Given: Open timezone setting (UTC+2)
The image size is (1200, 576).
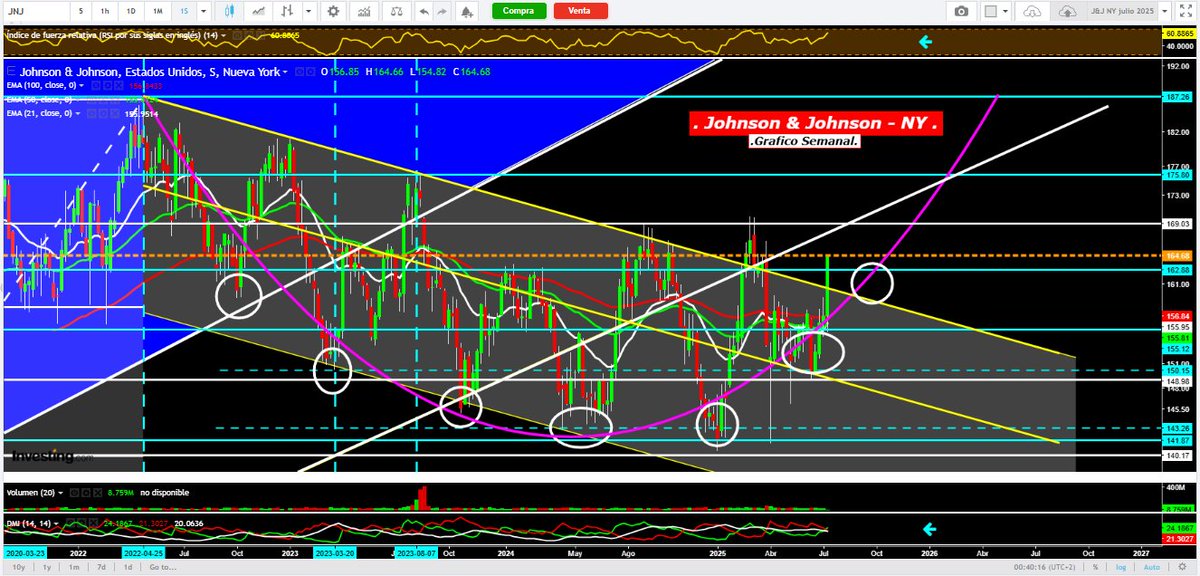Looking at the screenshot, I should (x=1044, y=567).
